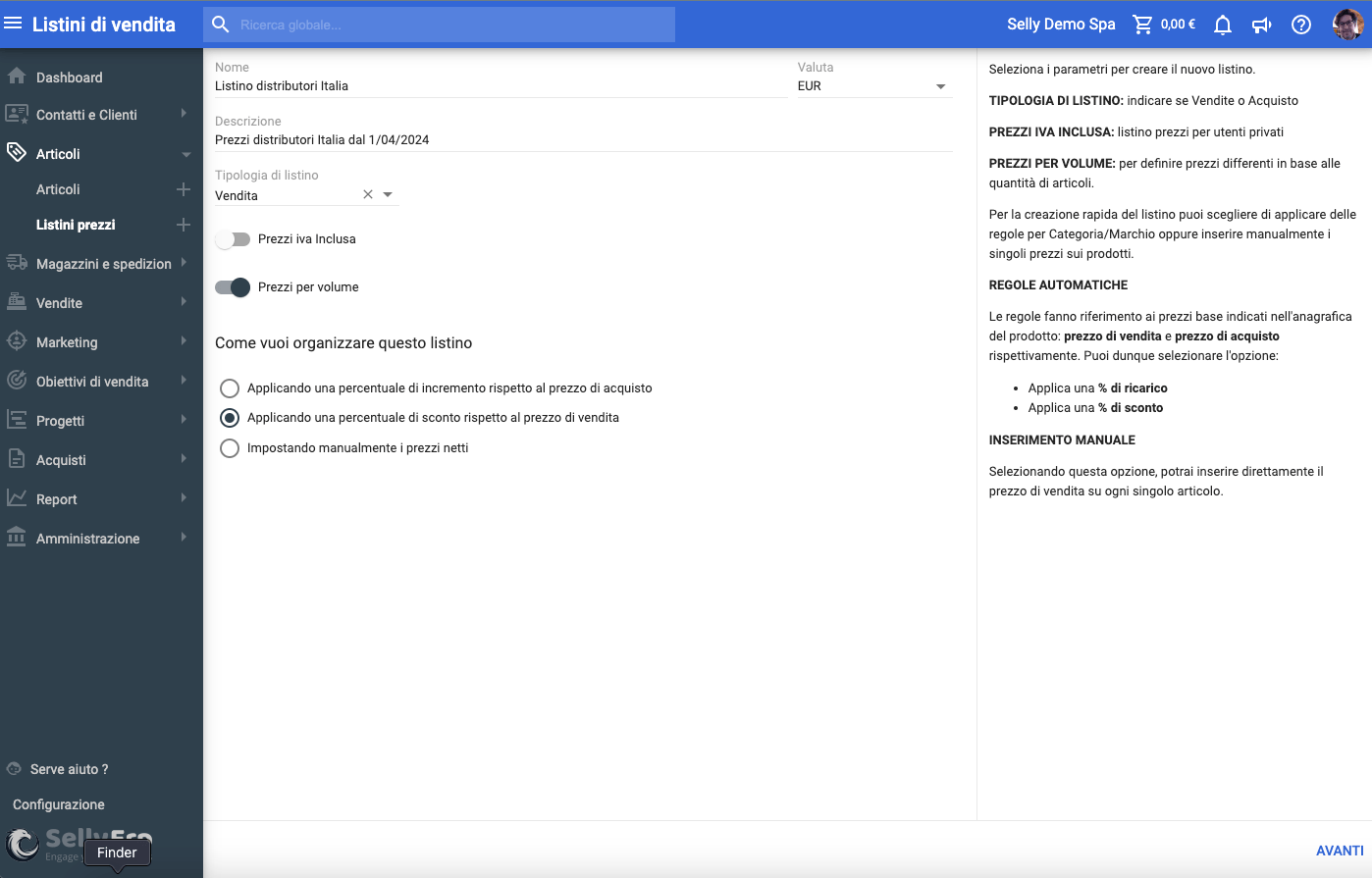Open the Valuta EUR dropdown
The width and height of the screenshot is (1372, 878).
point(940,86)
